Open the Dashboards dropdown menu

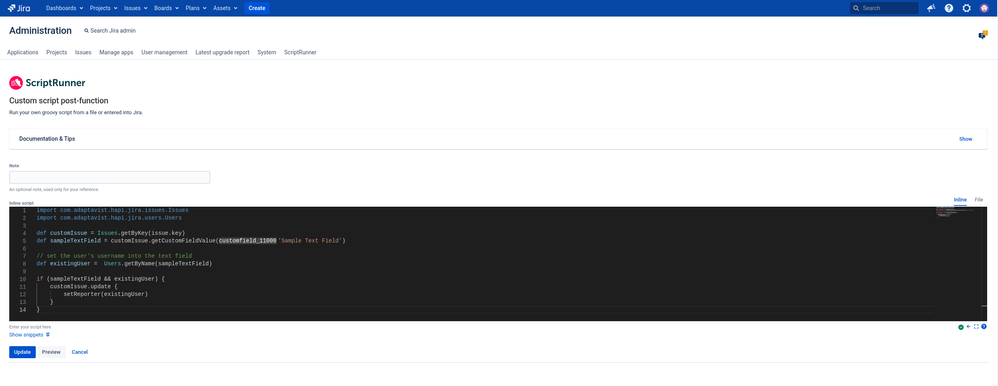coord(64,8)
